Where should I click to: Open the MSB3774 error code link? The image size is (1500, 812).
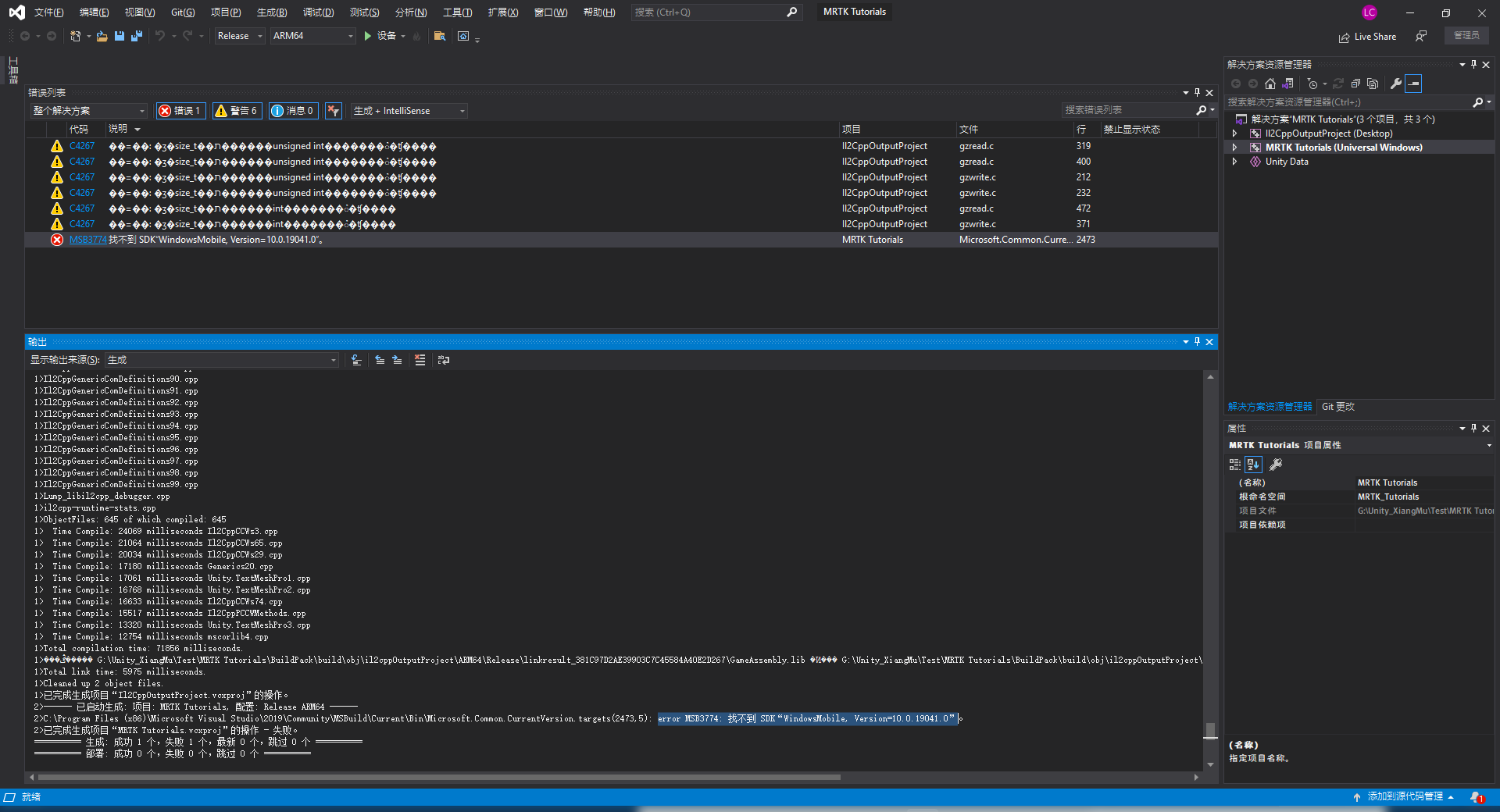click(87, 240)
